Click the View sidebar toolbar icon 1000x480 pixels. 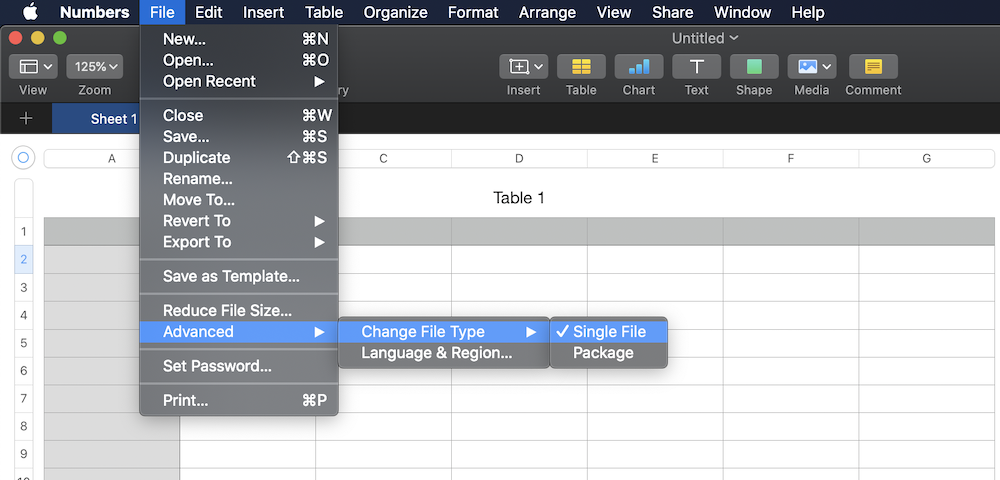33,66
